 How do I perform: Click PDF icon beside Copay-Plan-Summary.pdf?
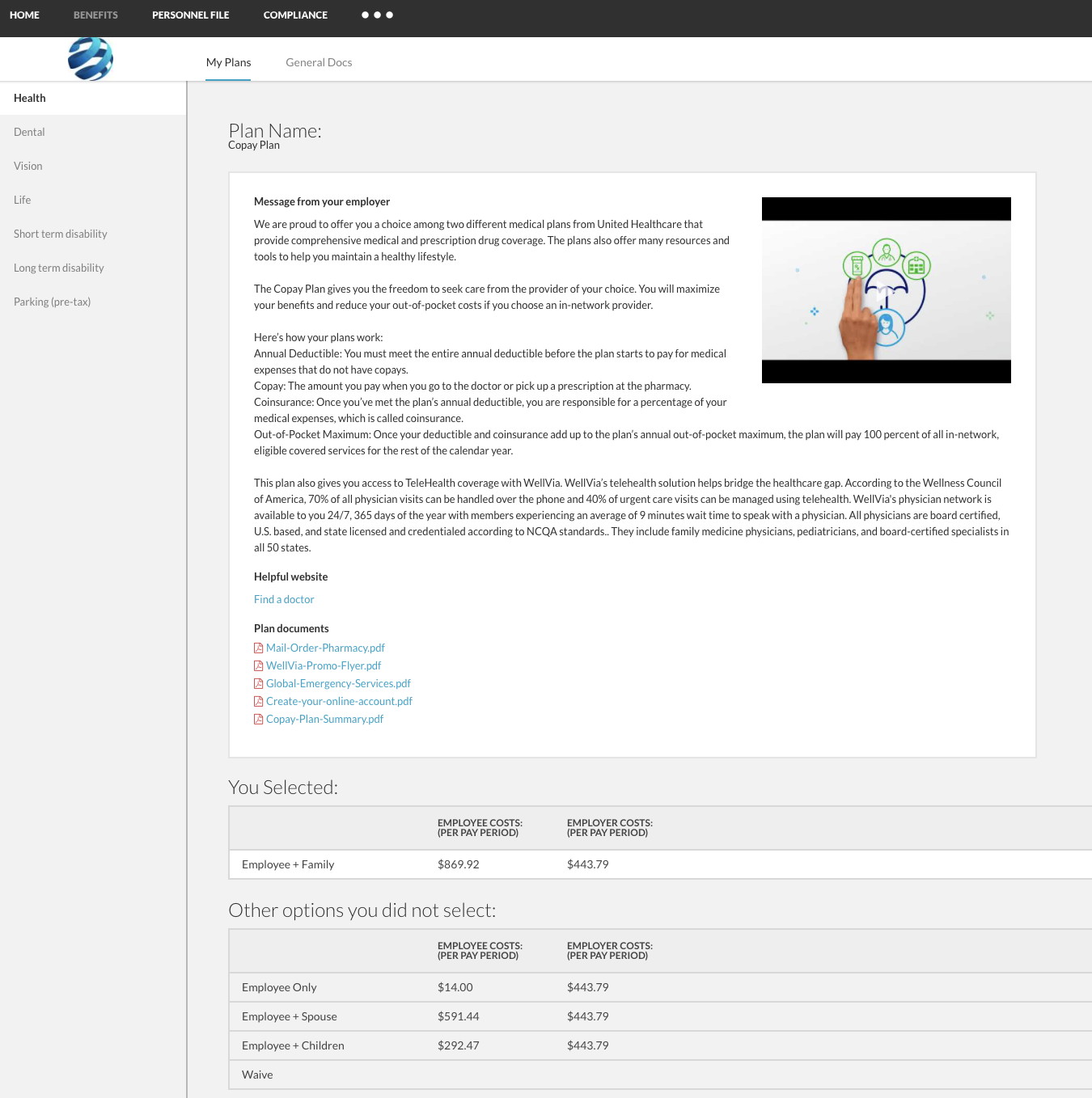[x=259, y=719]
